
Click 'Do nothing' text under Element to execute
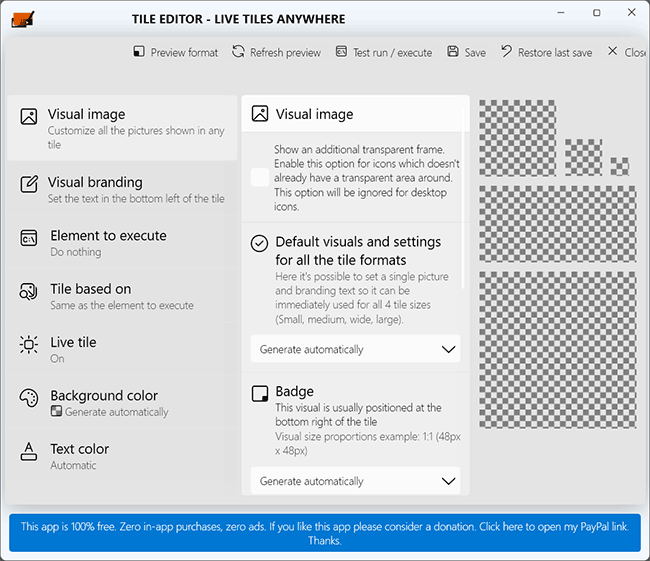pos(76,252)
